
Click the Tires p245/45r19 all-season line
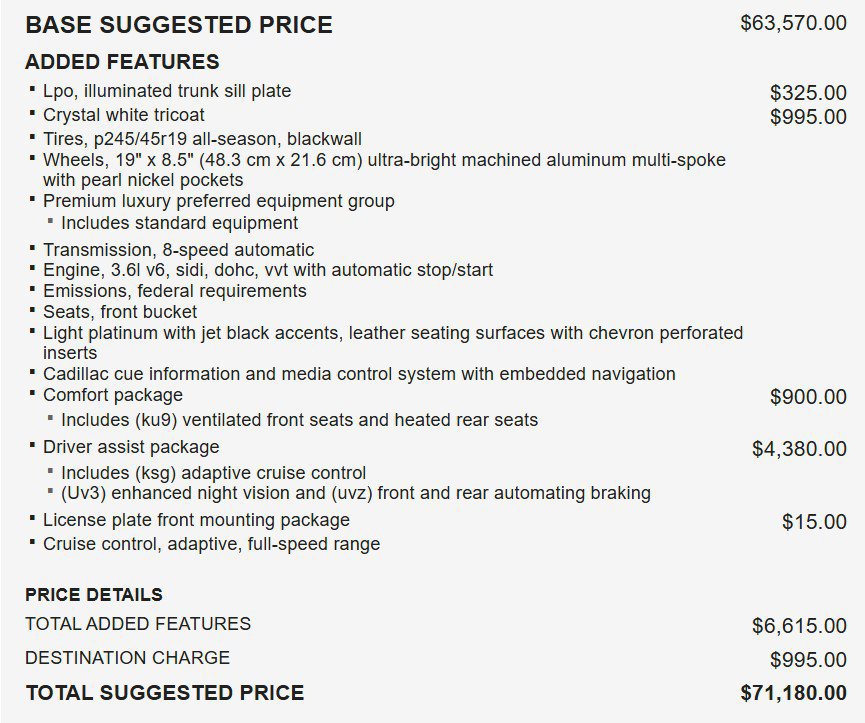(202, 138)
